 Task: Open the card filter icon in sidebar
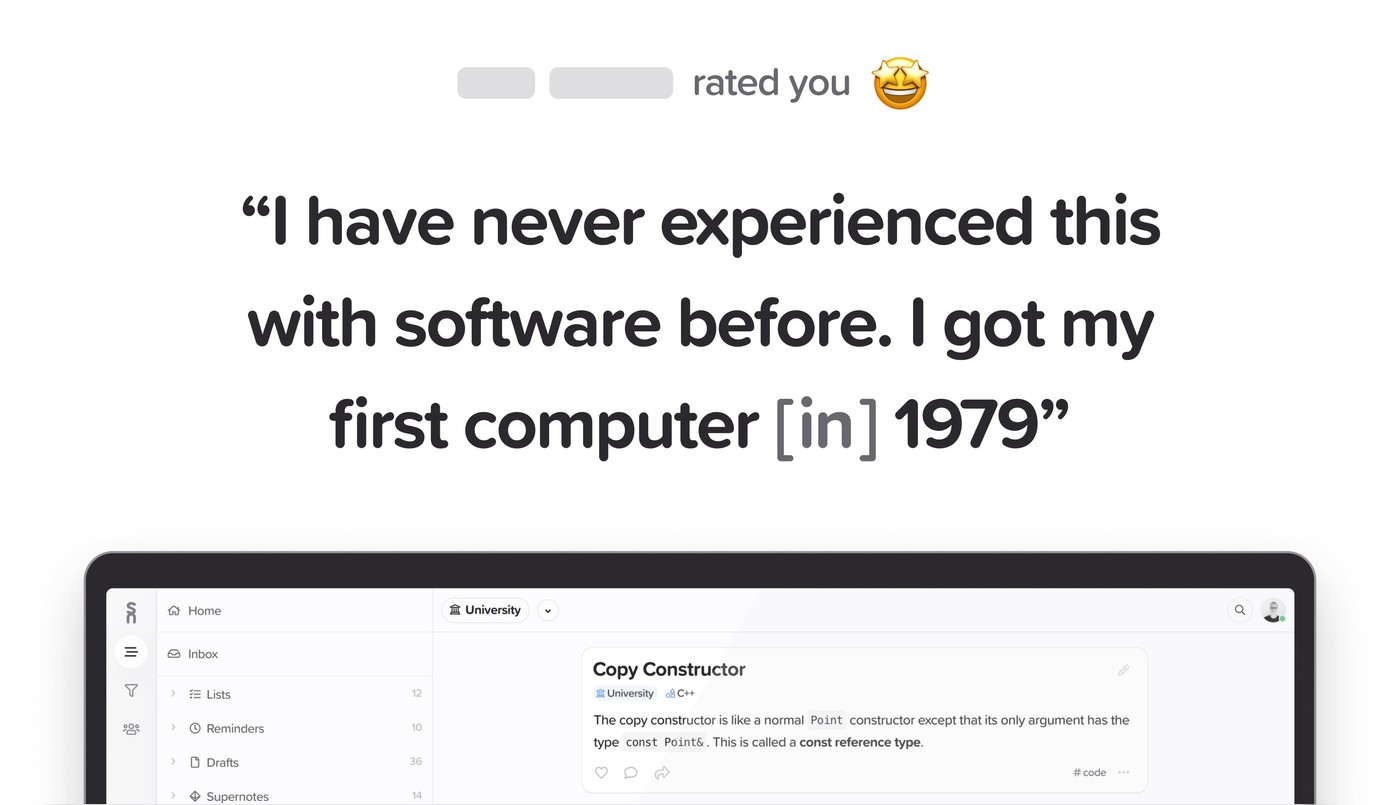point(130,690)
